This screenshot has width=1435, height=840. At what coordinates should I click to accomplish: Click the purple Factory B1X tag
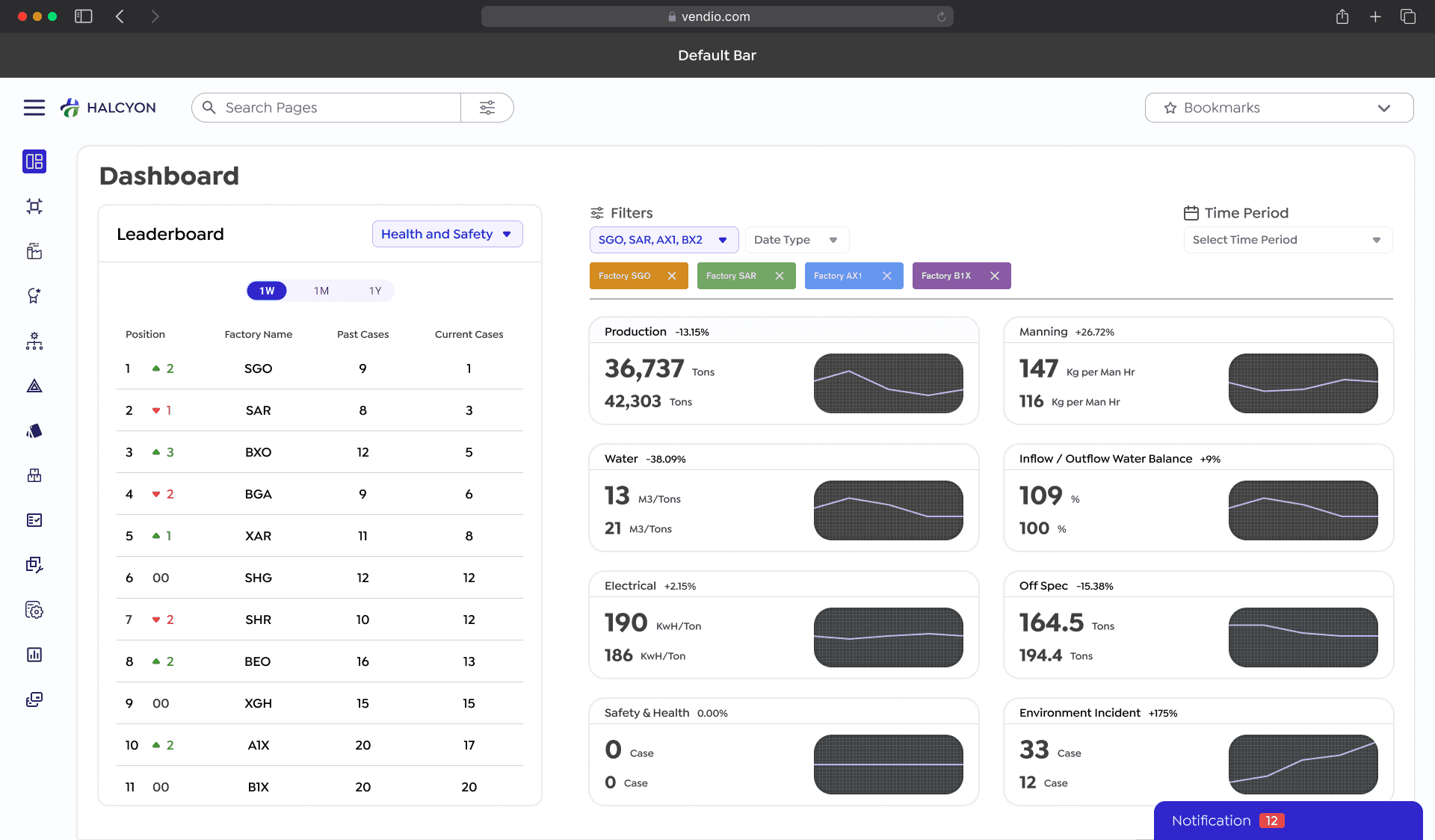click(x=946, y=276)
